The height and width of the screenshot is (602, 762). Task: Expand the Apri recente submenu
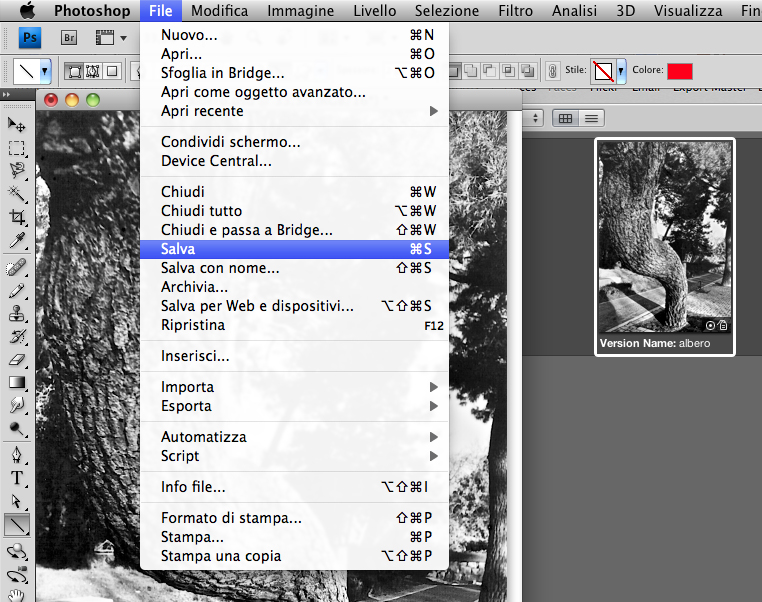coord(294,111)
